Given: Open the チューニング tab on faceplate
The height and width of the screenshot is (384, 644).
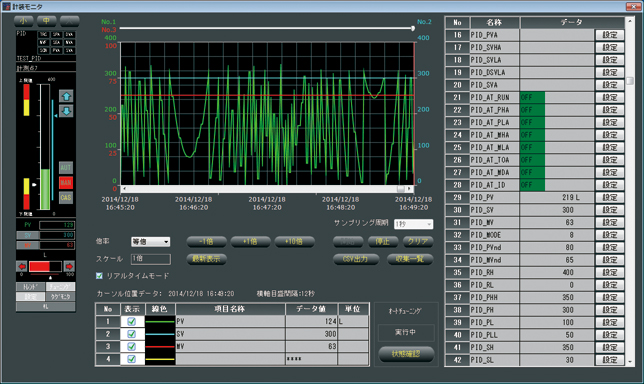Looking at the screenshot, I should pos(60,287).
